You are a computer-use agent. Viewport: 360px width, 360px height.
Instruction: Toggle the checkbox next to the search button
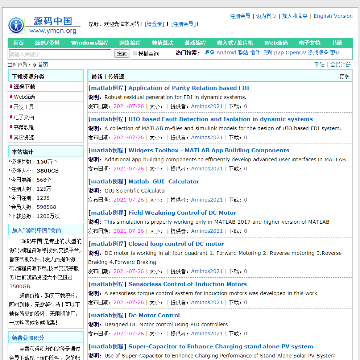(x=135, y=53)
